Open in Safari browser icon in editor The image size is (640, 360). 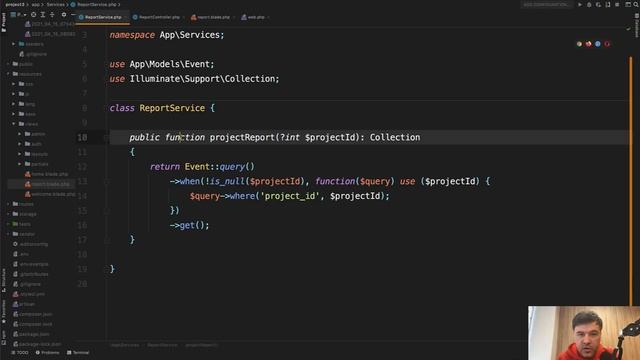[598, 44]
